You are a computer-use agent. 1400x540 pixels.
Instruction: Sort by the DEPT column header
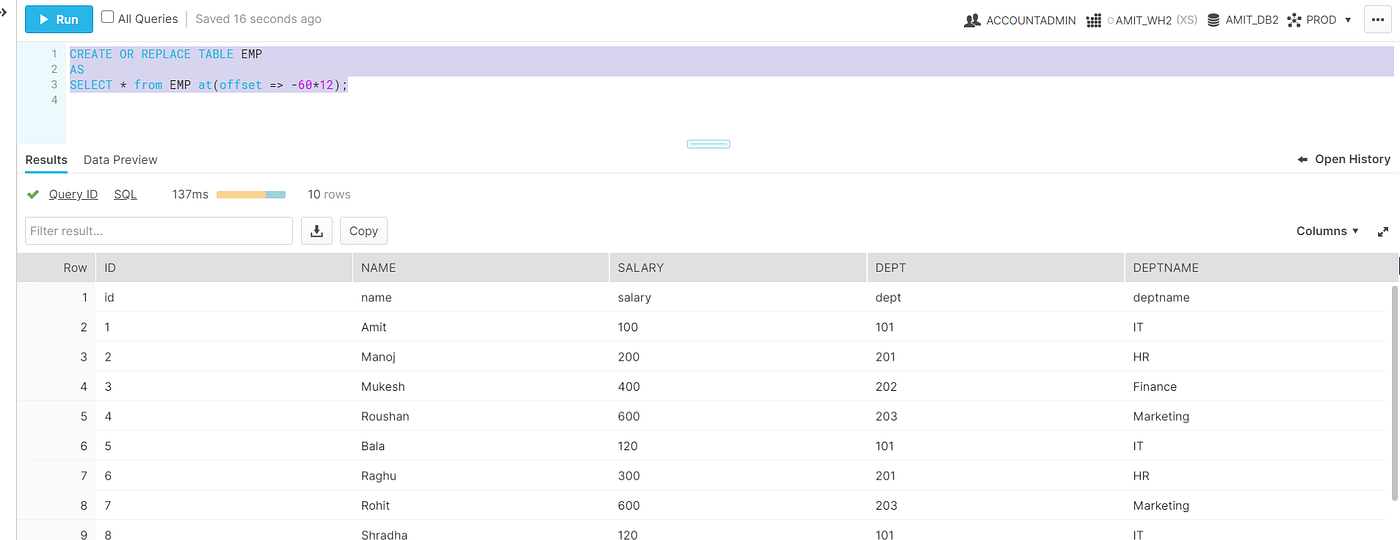(995, 267)
